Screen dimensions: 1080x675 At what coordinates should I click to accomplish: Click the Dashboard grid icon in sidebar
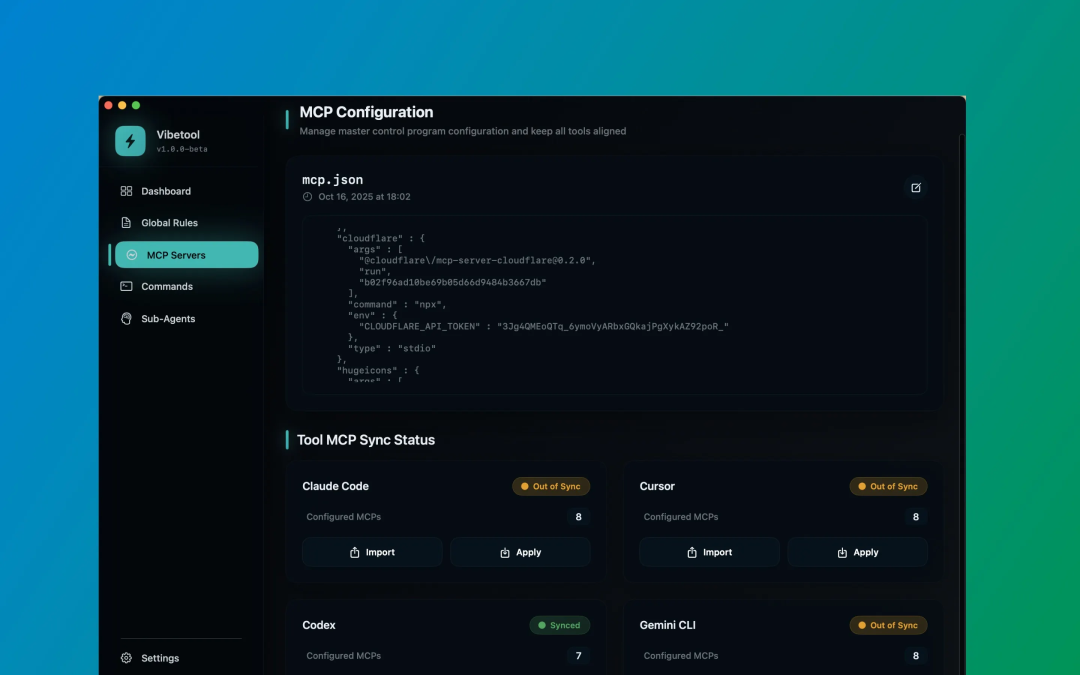126,191
